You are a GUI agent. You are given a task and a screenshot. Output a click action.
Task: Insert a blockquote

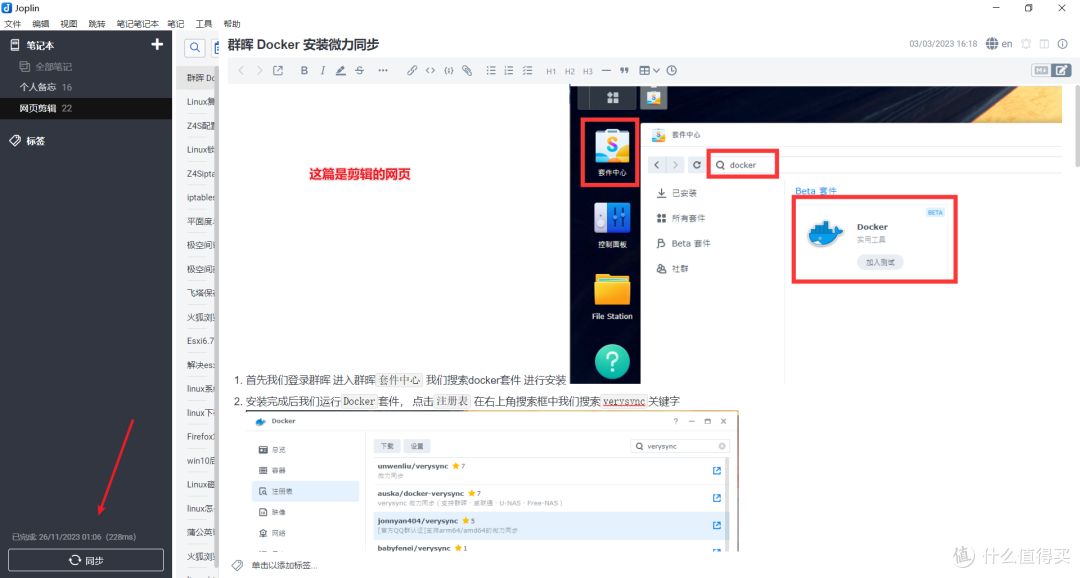coord(624,70)
